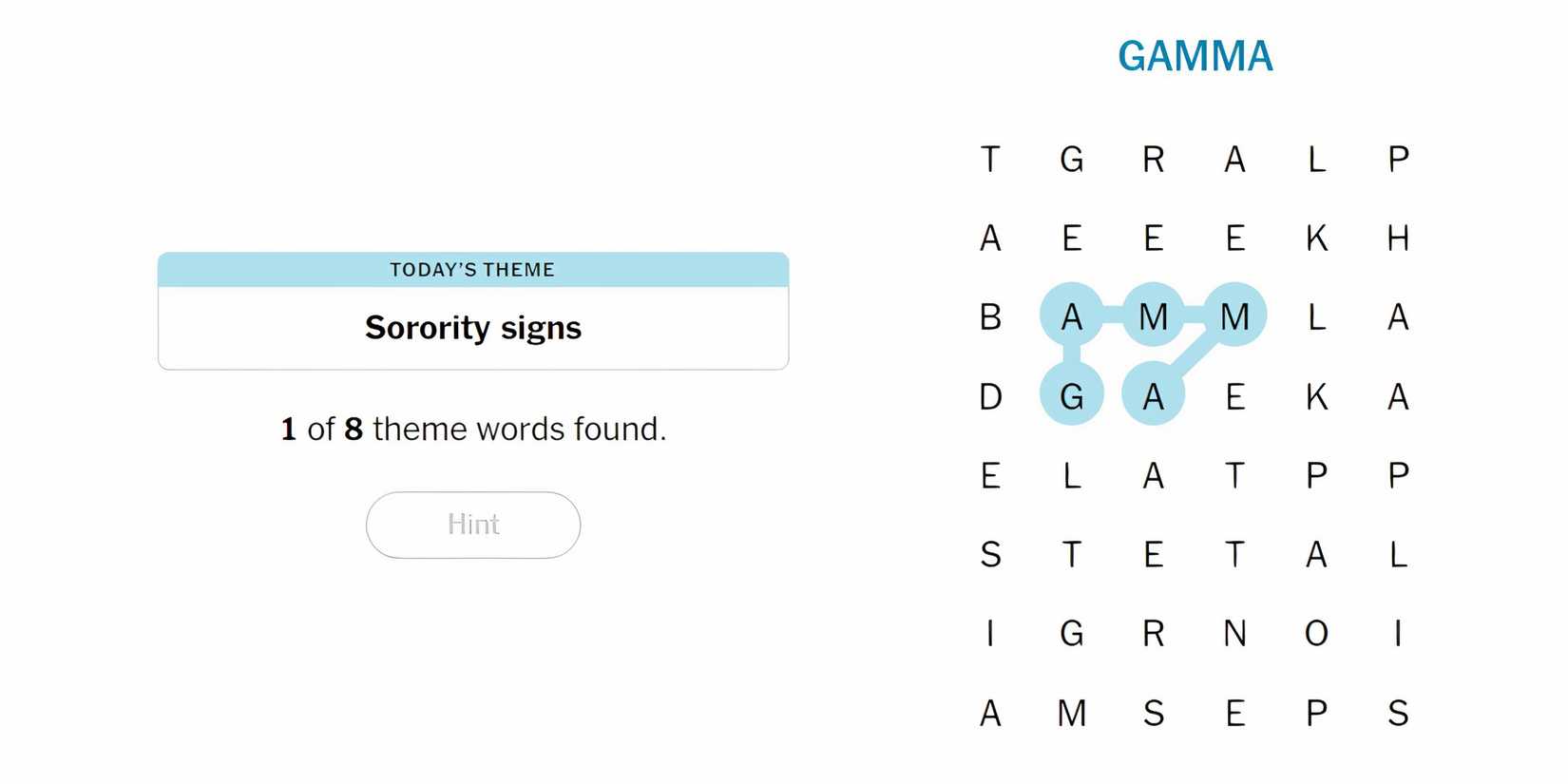The height and width of the screenshot is (784, 1568).
Task: Click highlighted M between highlighted A and M
Action: click(x=1154, y=316)
